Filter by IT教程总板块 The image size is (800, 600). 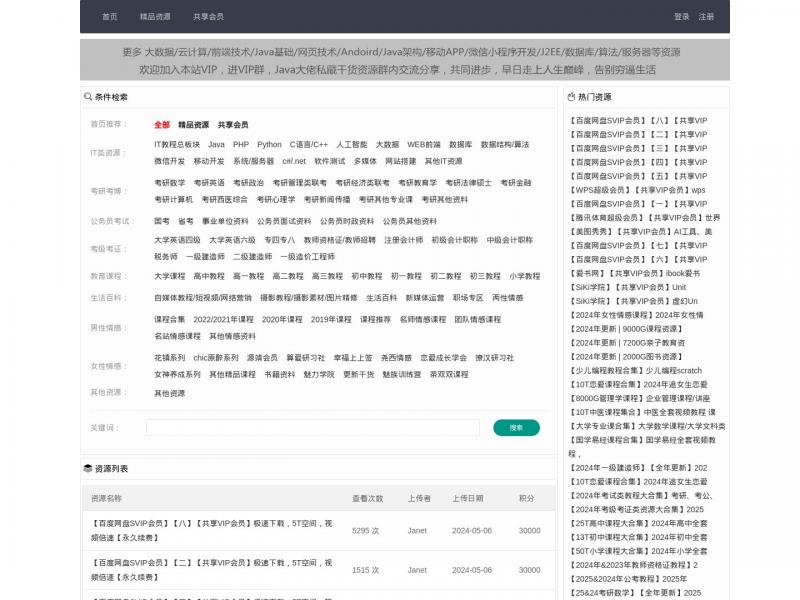coord(177,144)
